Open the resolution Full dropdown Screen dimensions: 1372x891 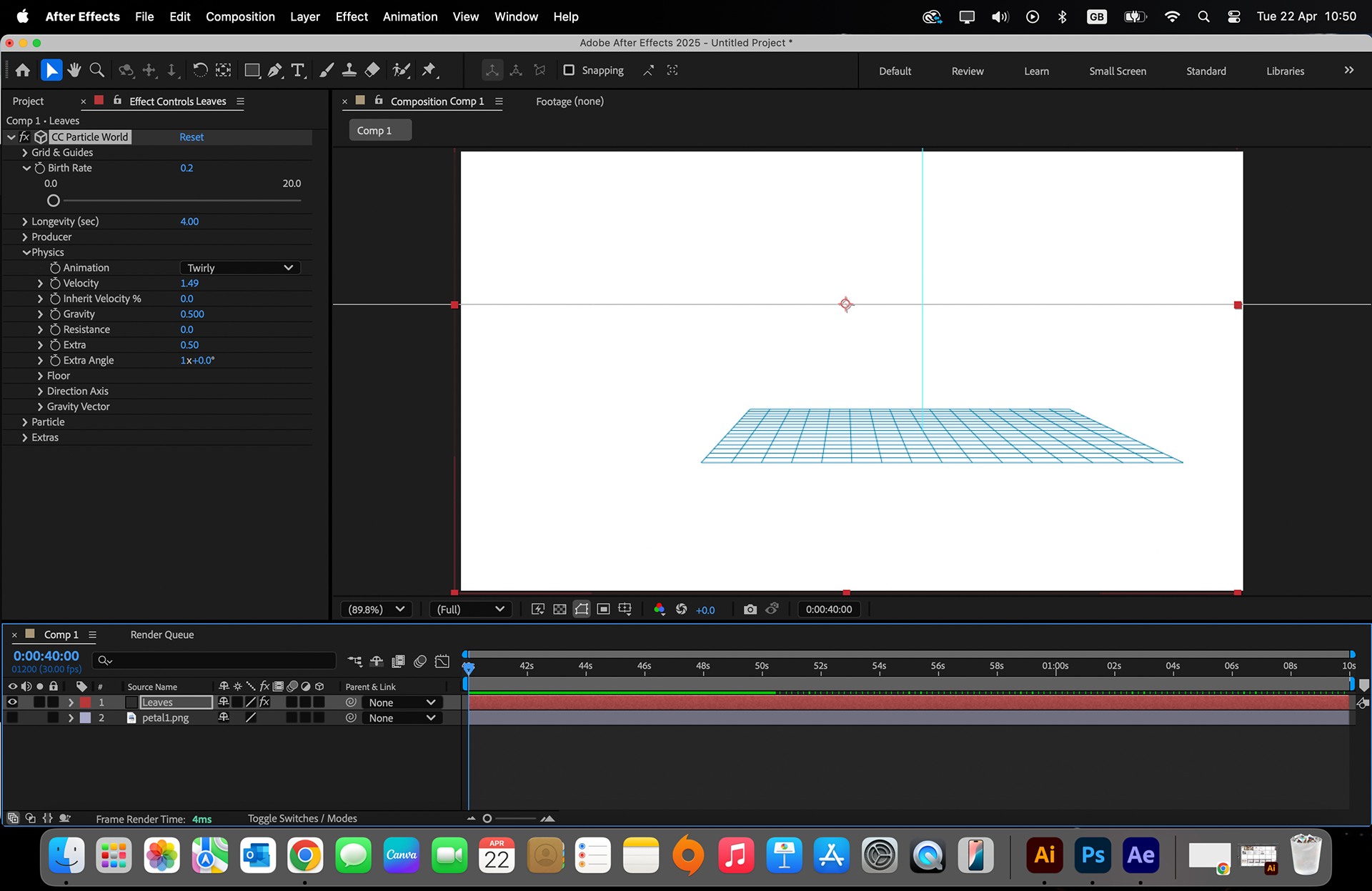470,609
